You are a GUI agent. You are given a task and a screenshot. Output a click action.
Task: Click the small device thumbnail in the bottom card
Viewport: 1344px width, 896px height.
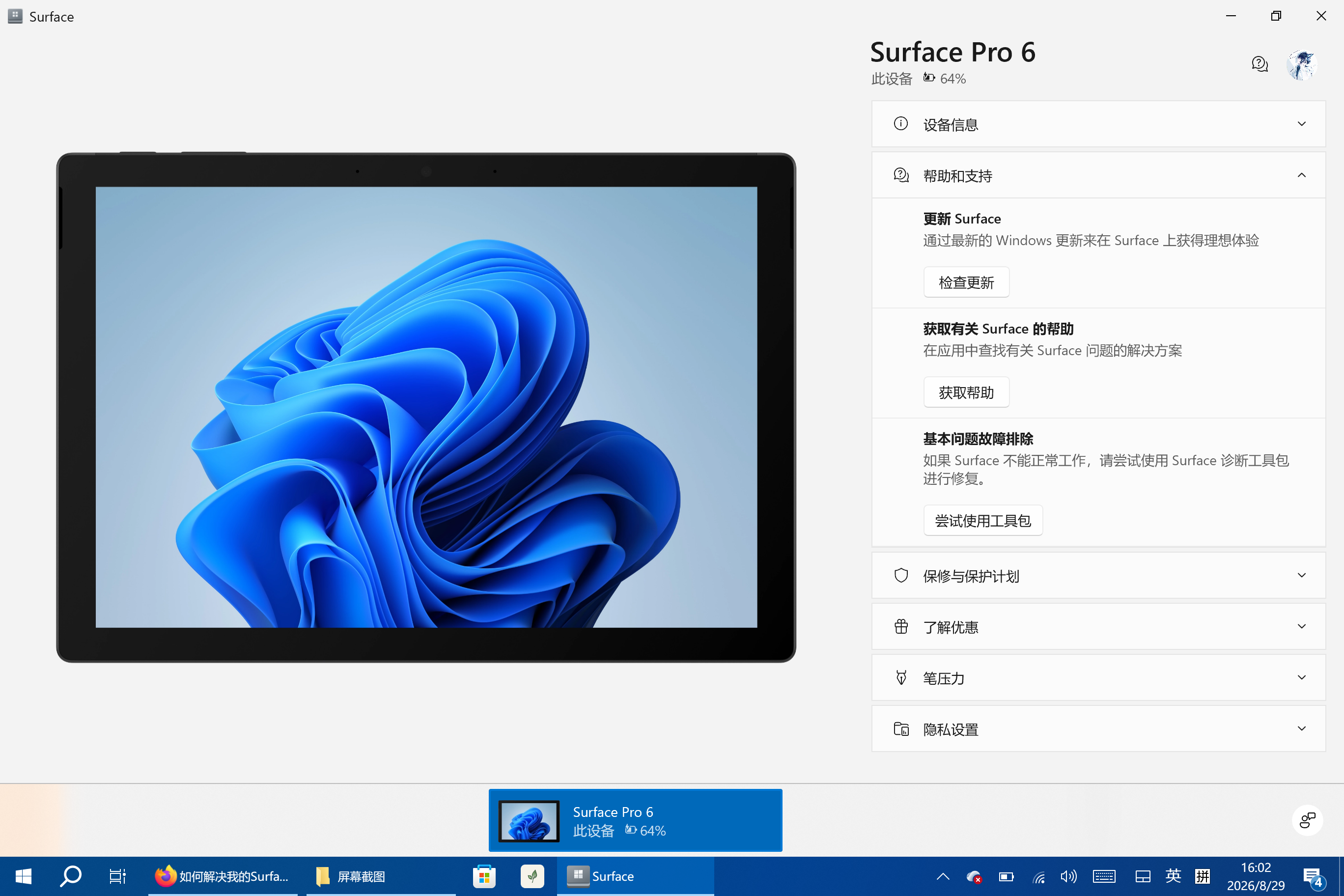click(529, 821)
